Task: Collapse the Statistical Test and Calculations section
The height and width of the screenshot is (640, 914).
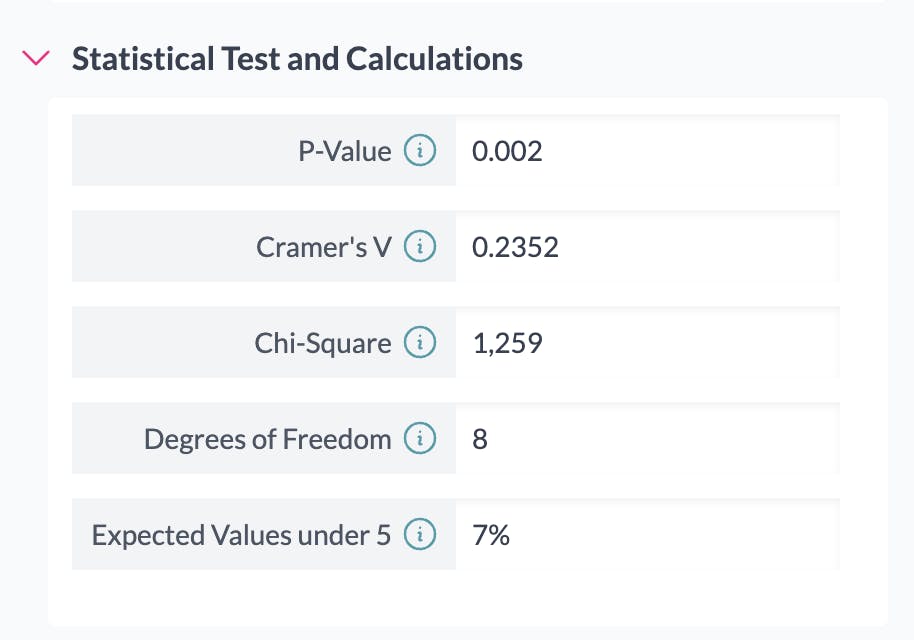Action: coord(36,59)
